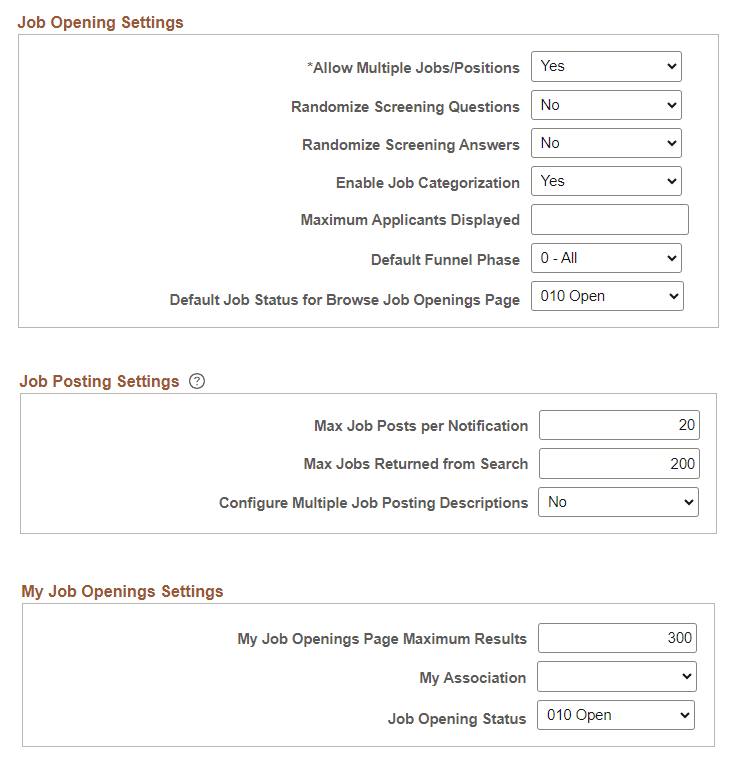The image size is (737, 768).
Task: Open Randomize Screening Questions dropdown
Action: tap(606, 105)
